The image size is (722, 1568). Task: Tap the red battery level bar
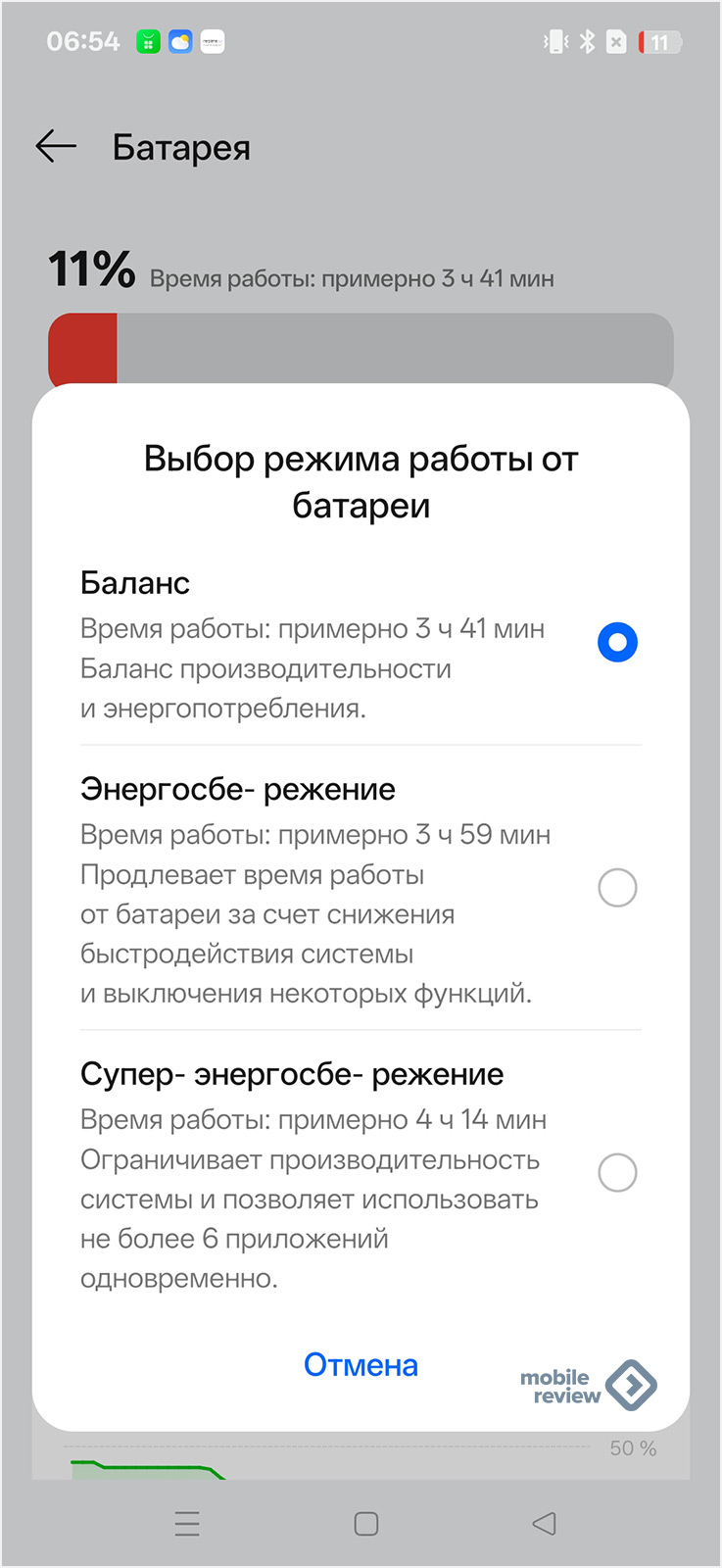(x=83, y=348)
